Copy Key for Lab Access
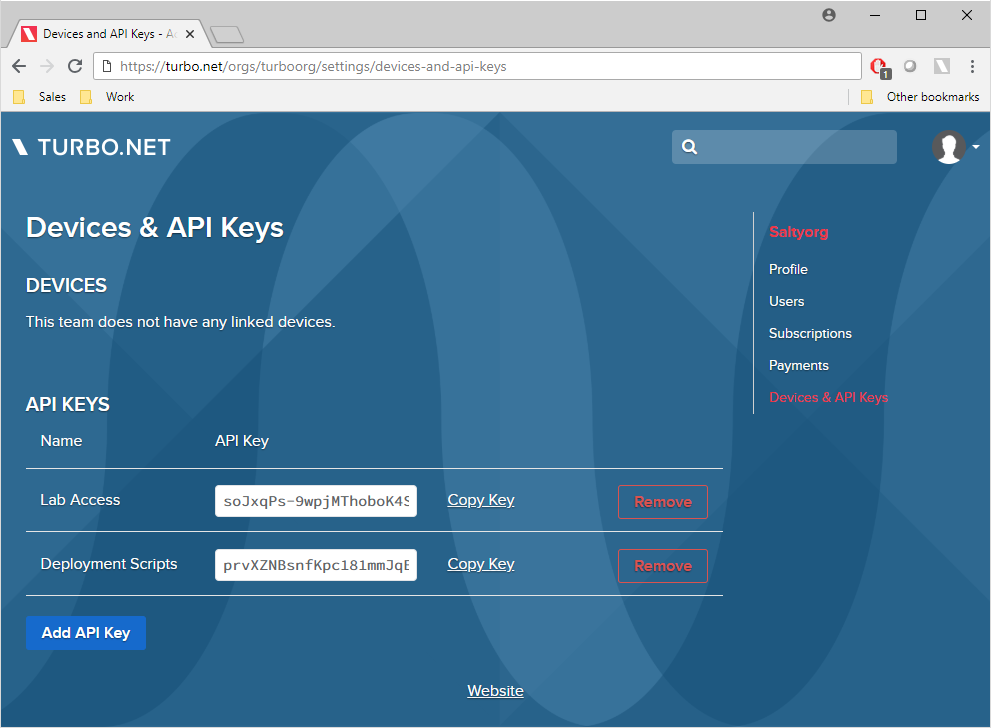991x728 pixels. point(480,499)
